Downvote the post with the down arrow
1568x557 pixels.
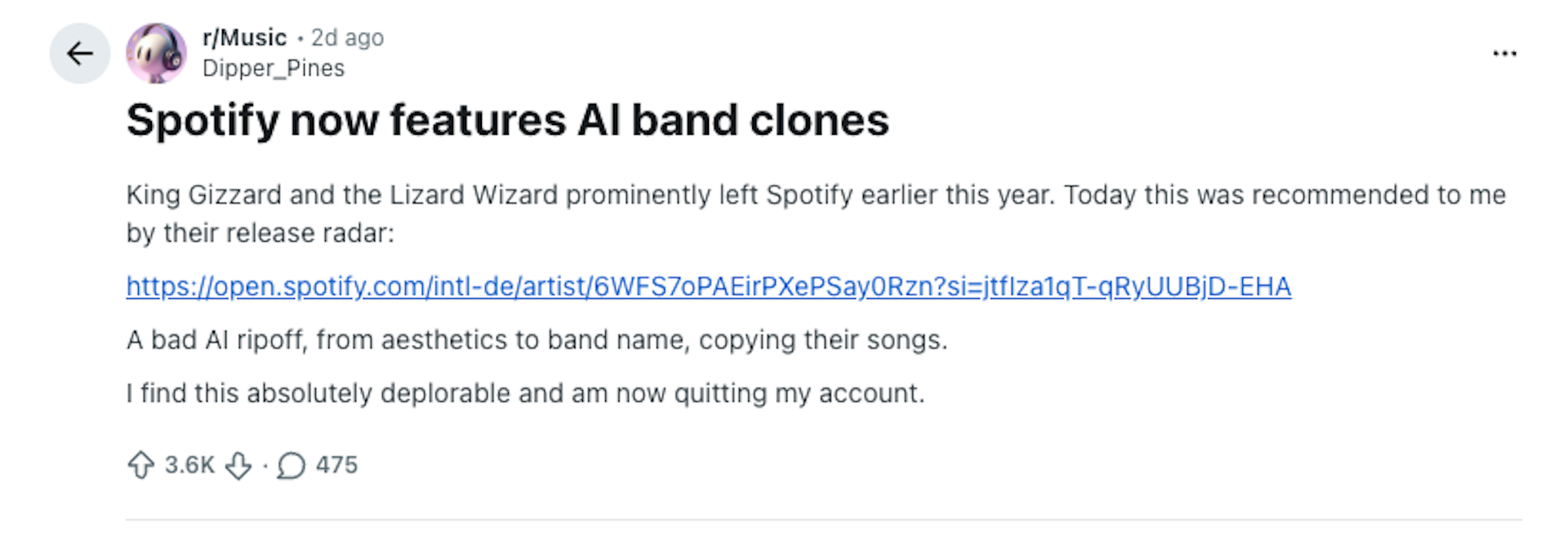238,466
